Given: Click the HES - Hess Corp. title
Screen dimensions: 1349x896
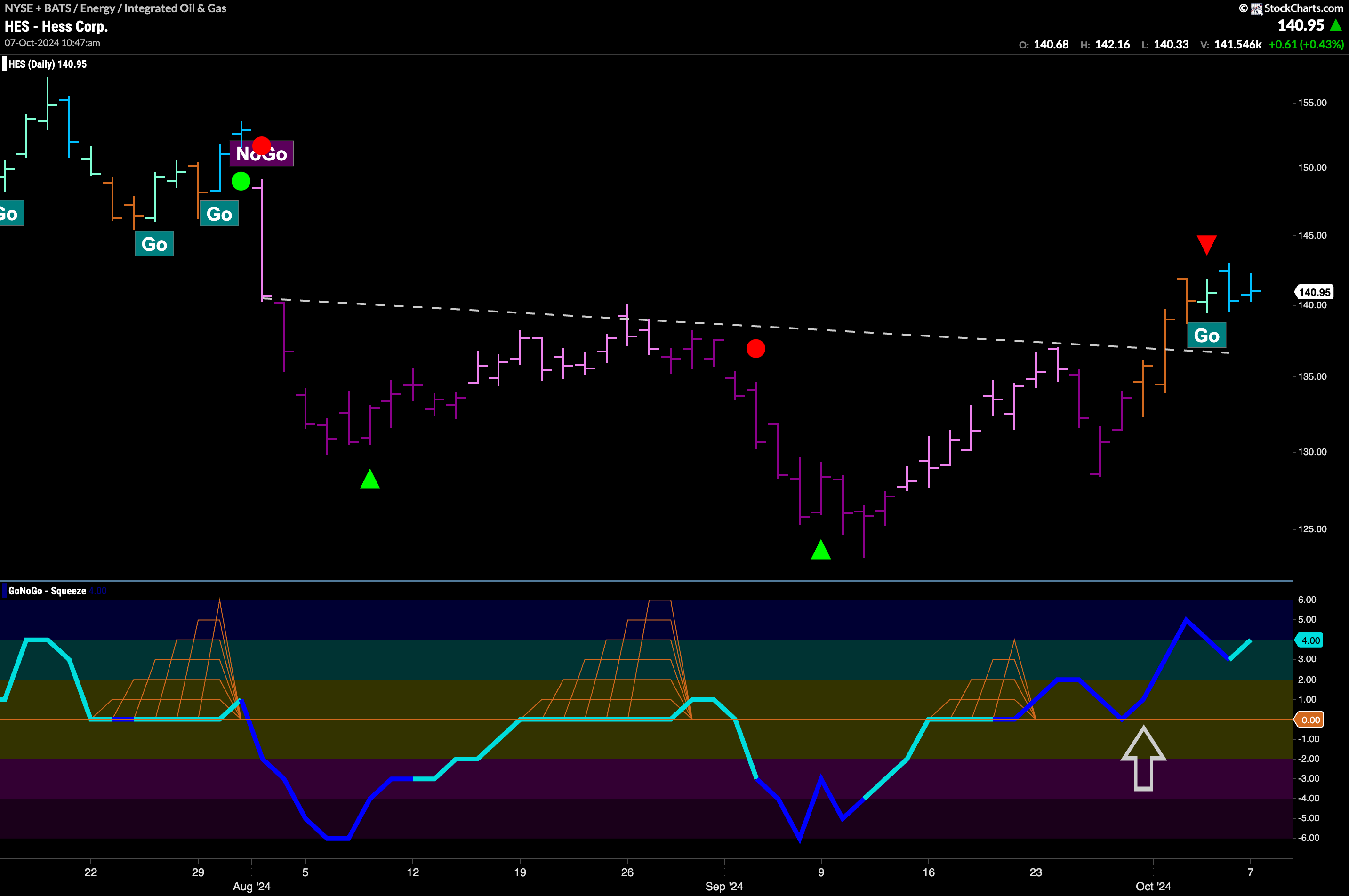Looking at the screenshot, I should 56,26.
